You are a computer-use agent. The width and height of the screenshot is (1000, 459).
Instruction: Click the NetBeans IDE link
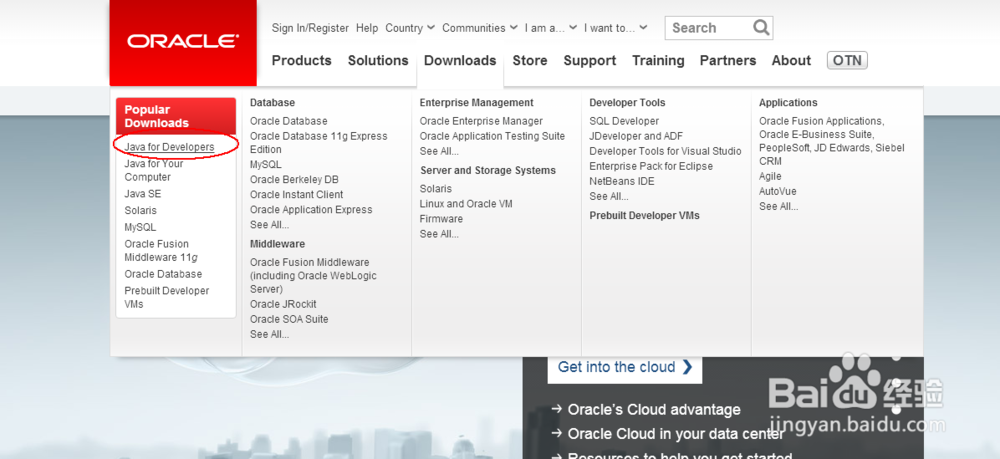tap(621, 181)
